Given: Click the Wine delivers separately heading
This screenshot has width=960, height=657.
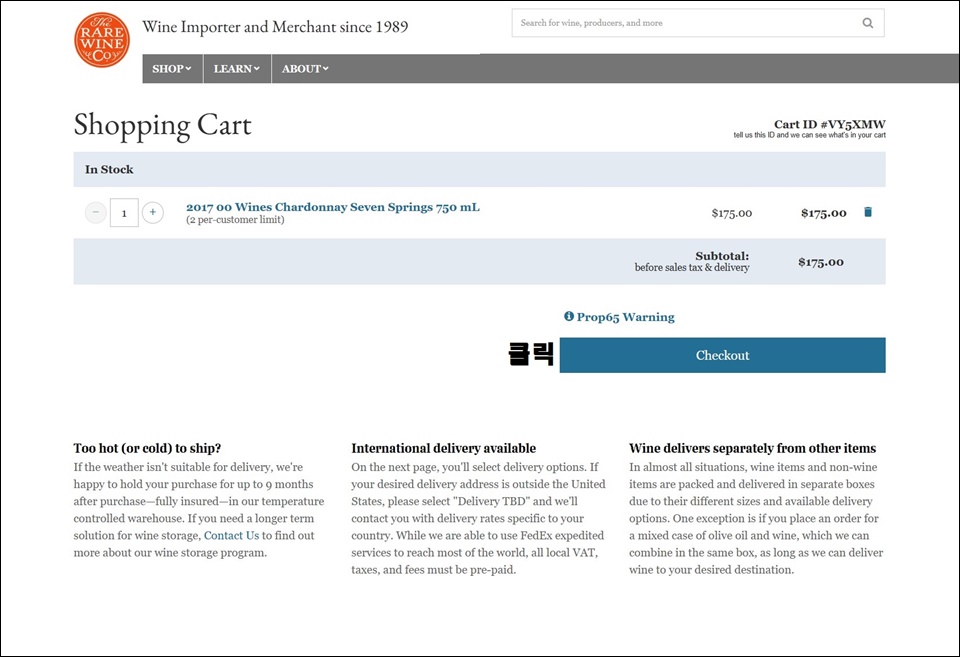Looking at the screenshot, I should pyautogui.click(x=752, y=448).
